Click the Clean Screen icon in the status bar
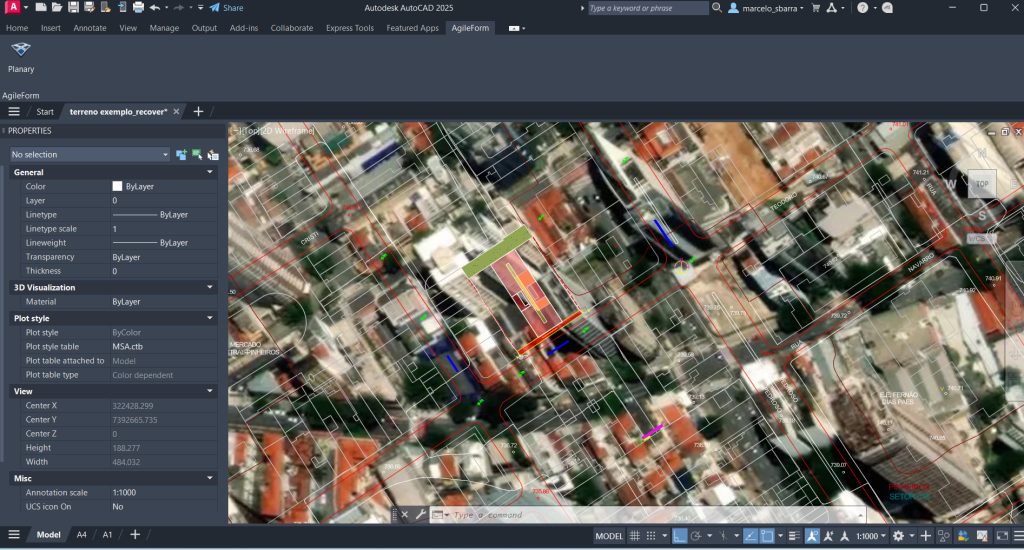The image size is (1024, 550). pos(1002,536)
